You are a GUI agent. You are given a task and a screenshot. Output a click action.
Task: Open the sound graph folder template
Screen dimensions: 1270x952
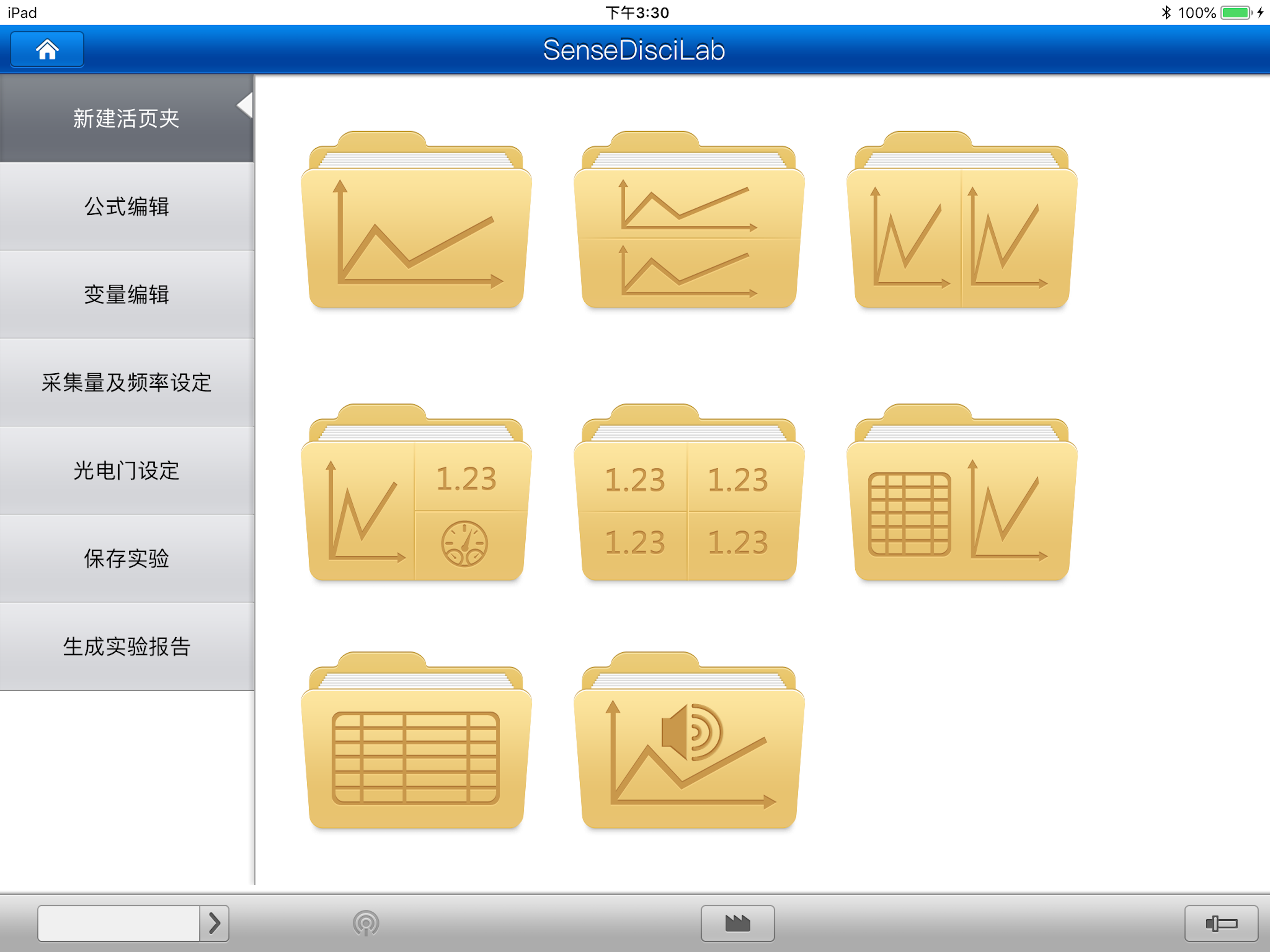coord(689,740)
